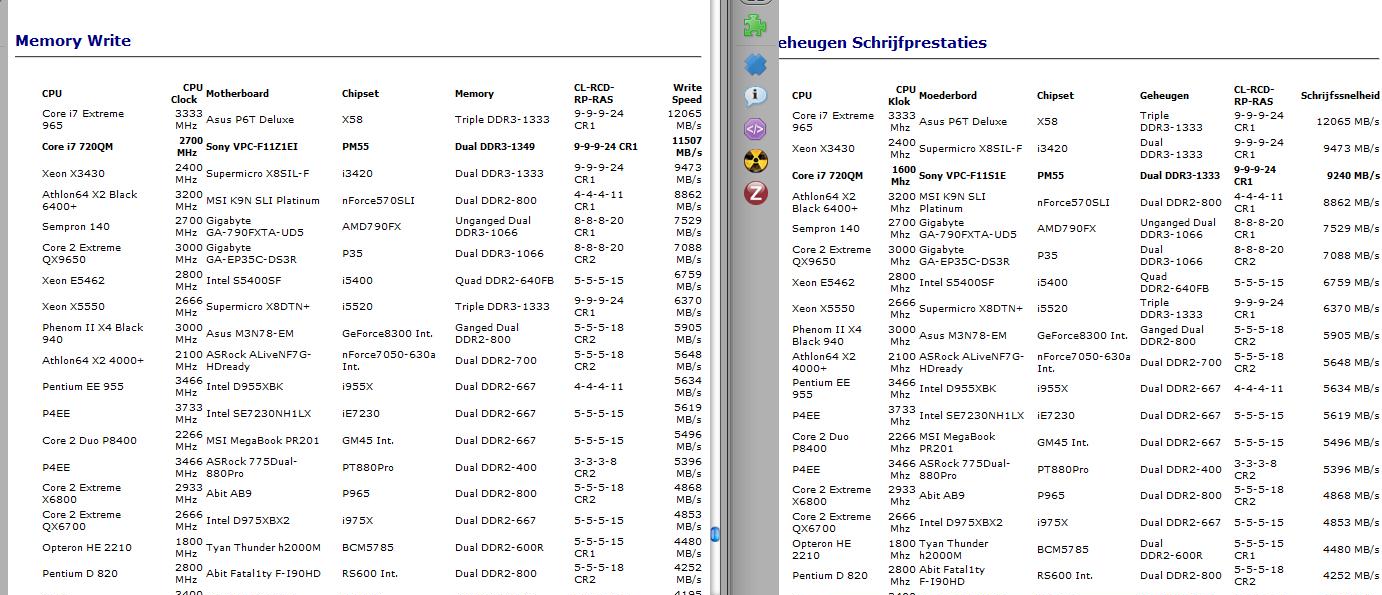Click the 'Geheugen' column header
This screenshot has width=1382, height=595.
click(1164, 96)
